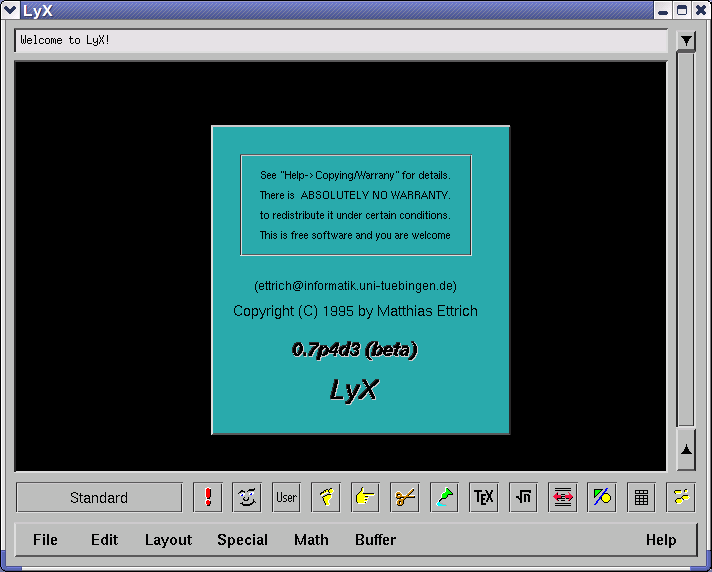The height and width of the screenshot is (572, 712).
Task: Click the 'Copyright (C) 1995 by Matthias Ettrich' line
Action: click(356, 311)
